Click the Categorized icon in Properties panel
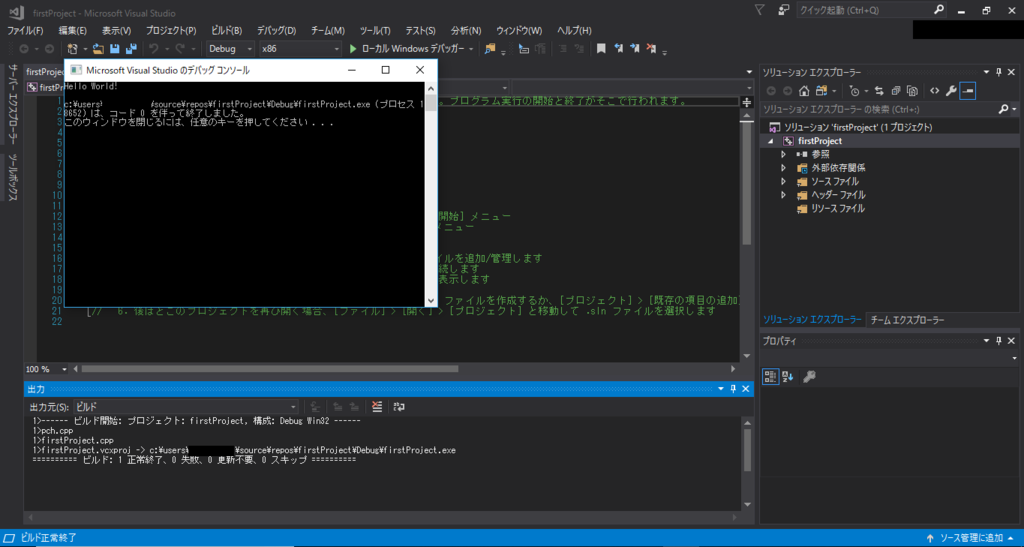 771,377
